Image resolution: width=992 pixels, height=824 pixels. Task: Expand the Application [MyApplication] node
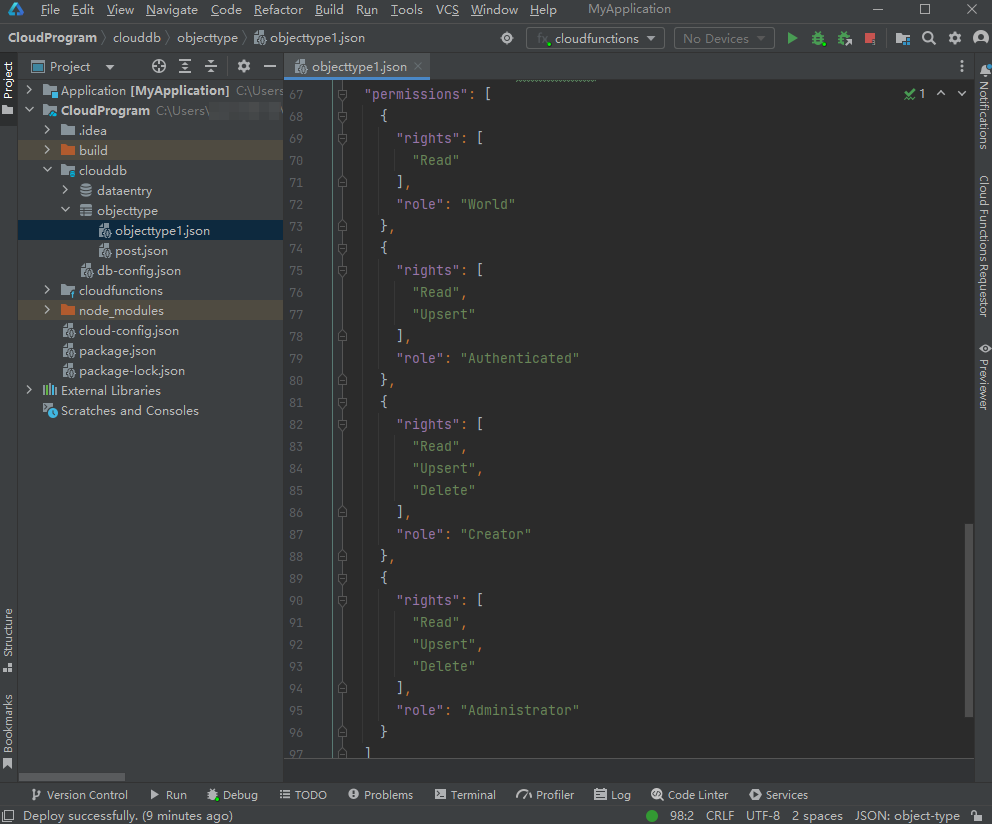click(29, 91)
